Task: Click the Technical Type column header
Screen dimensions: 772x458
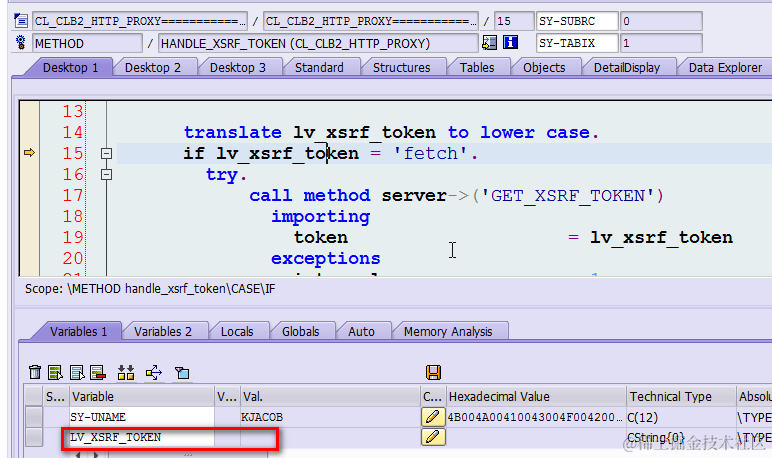Action: click(x=681, y=396)
